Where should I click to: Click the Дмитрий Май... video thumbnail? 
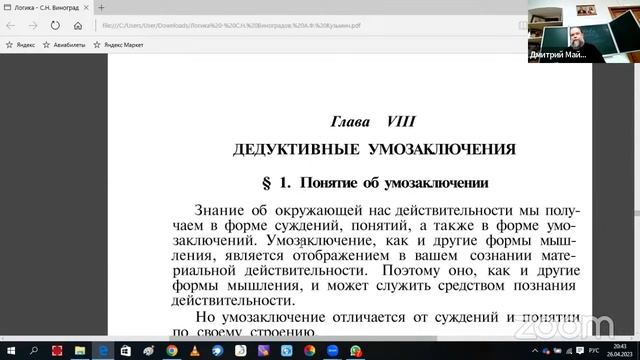click(584, 31)
